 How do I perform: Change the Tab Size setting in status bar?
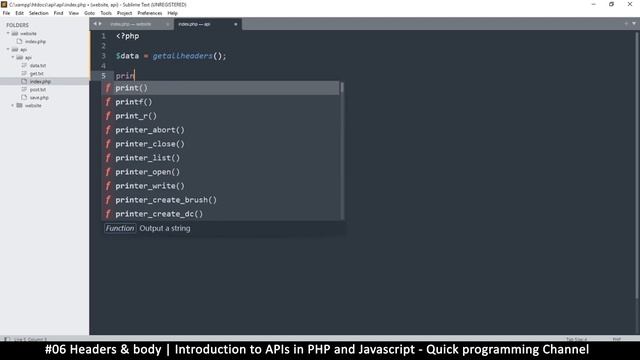(576, 339)
